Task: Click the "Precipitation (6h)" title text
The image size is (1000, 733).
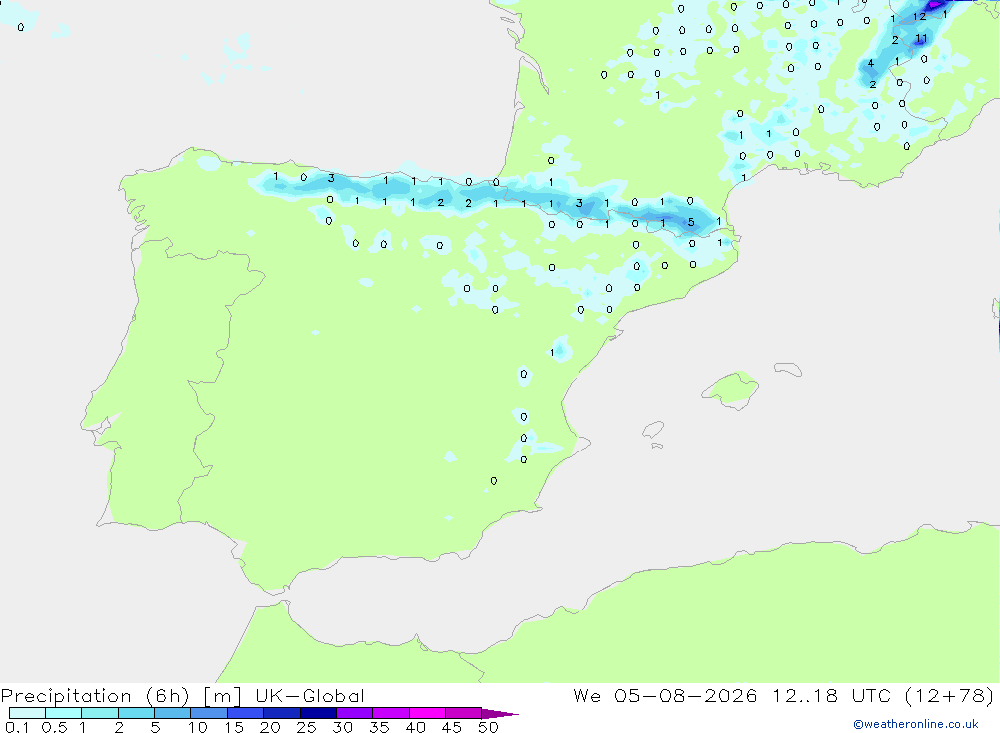Action: click(95, 696)
